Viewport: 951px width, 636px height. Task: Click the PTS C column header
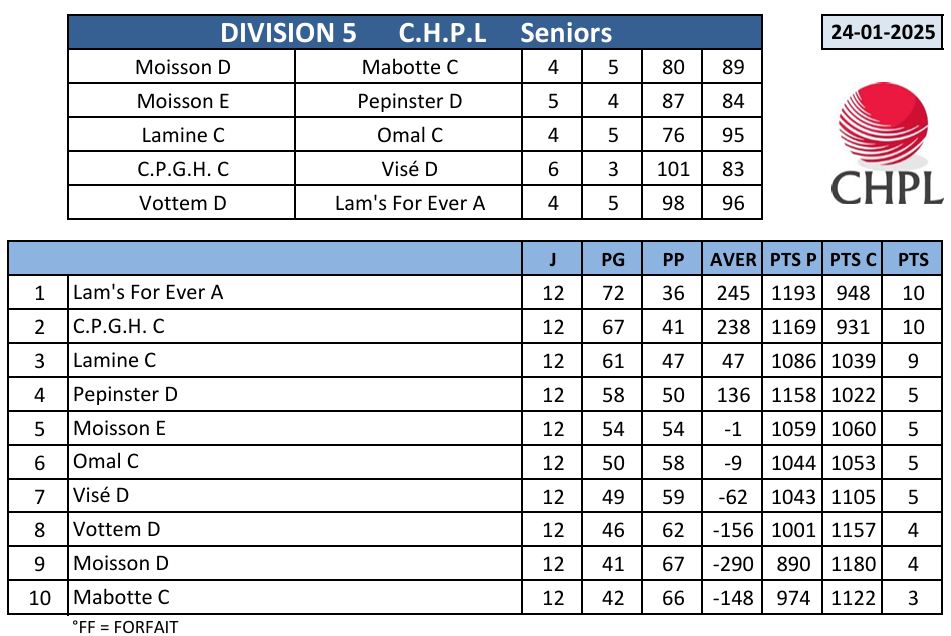(854, 259)
